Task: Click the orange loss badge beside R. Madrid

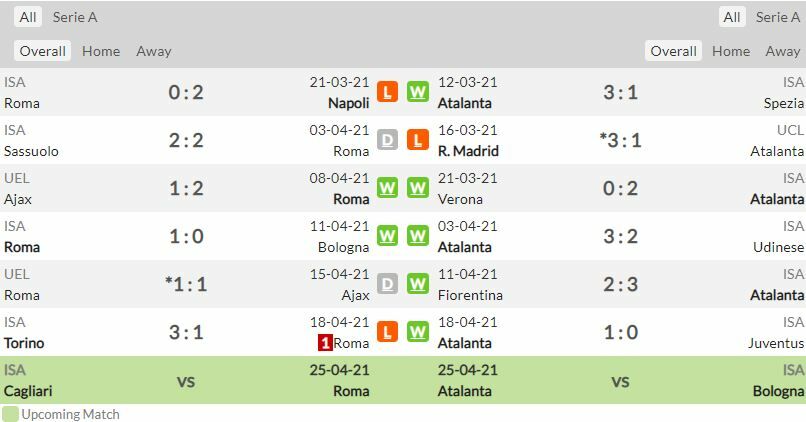Action: (x=418, y=141)
